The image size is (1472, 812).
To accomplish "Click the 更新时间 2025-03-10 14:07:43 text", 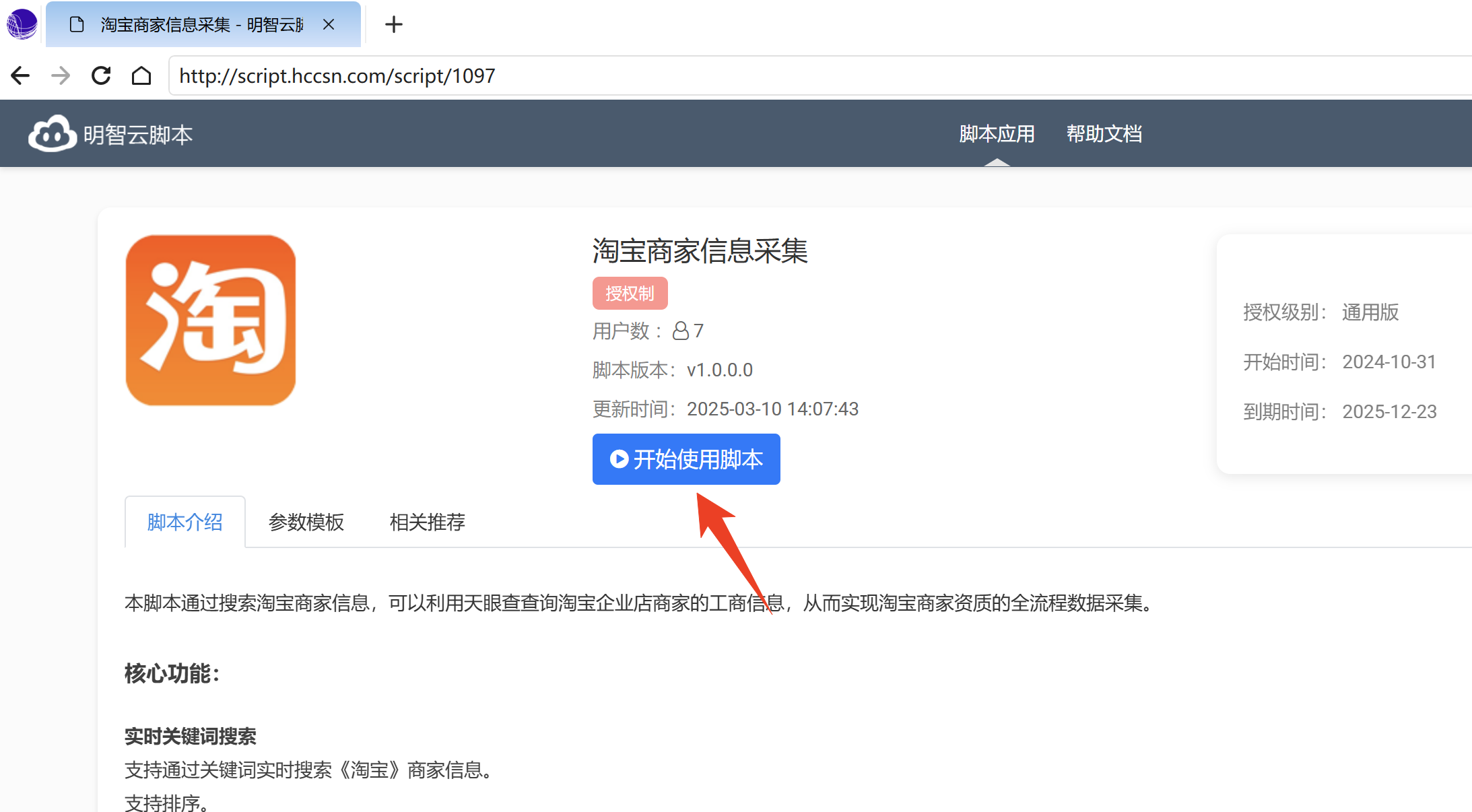I will click(725, 409).
